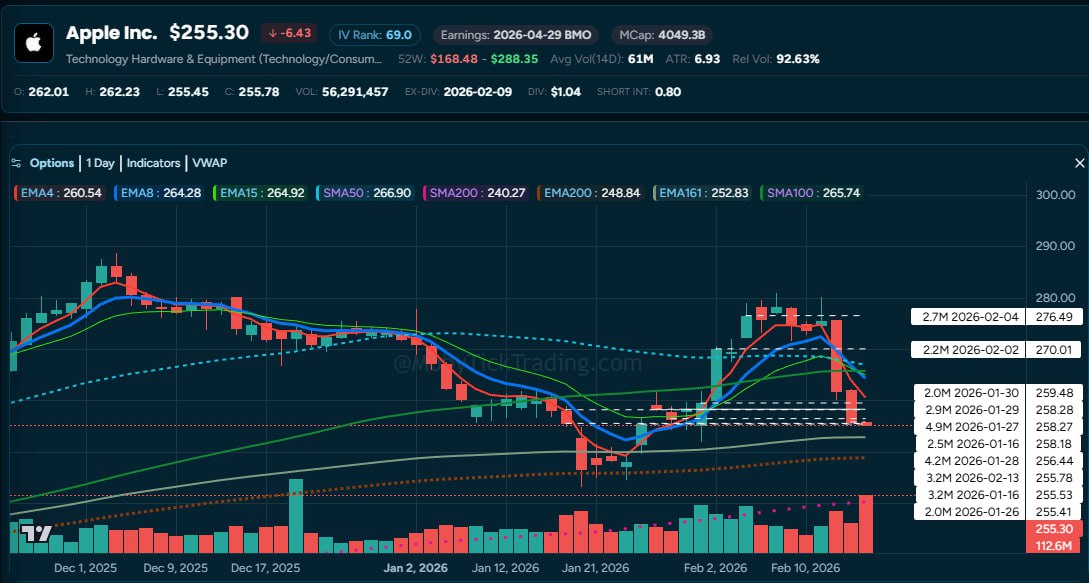Close the chart overlay with the X icon

(x=1079, y=162)
